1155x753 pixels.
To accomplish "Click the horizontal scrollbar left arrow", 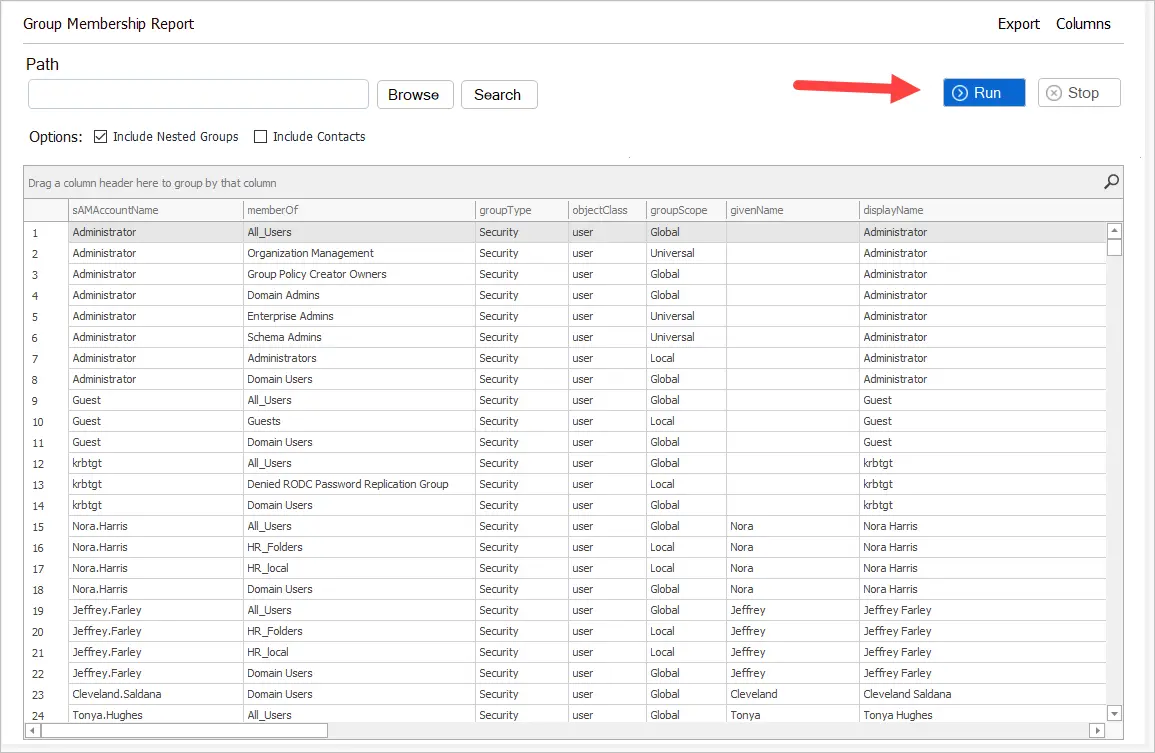I will coord(32,730).
